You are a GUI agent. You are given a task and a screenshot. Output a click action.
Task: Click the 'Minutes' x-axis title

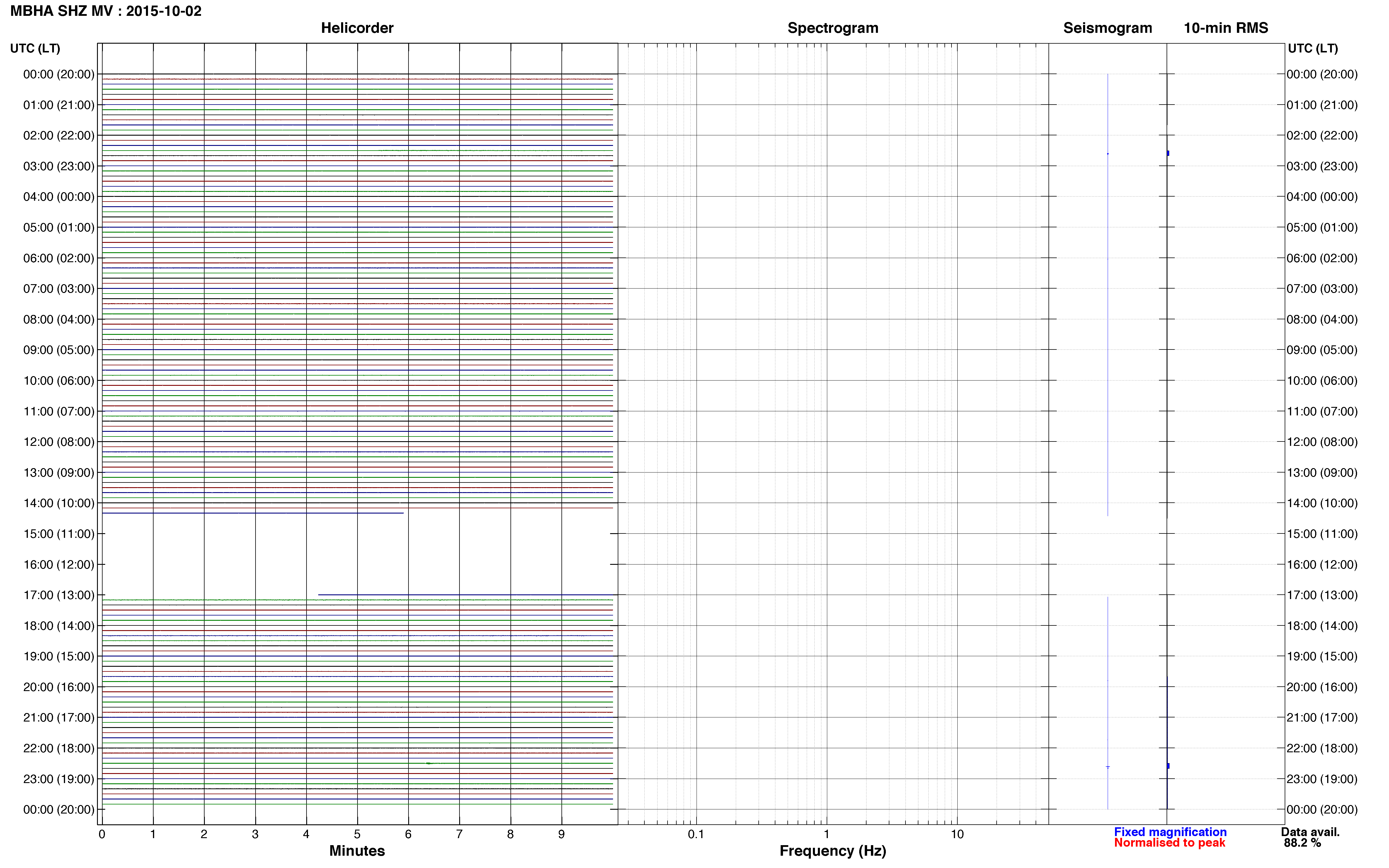[x=357, y=851]
